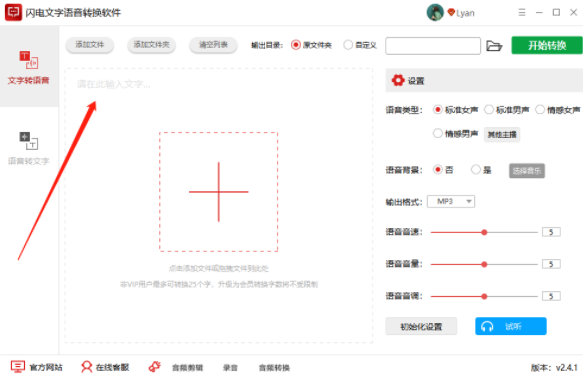Click the text input area placeholder
The image size is (583, 378).
[x=113, y=84]
